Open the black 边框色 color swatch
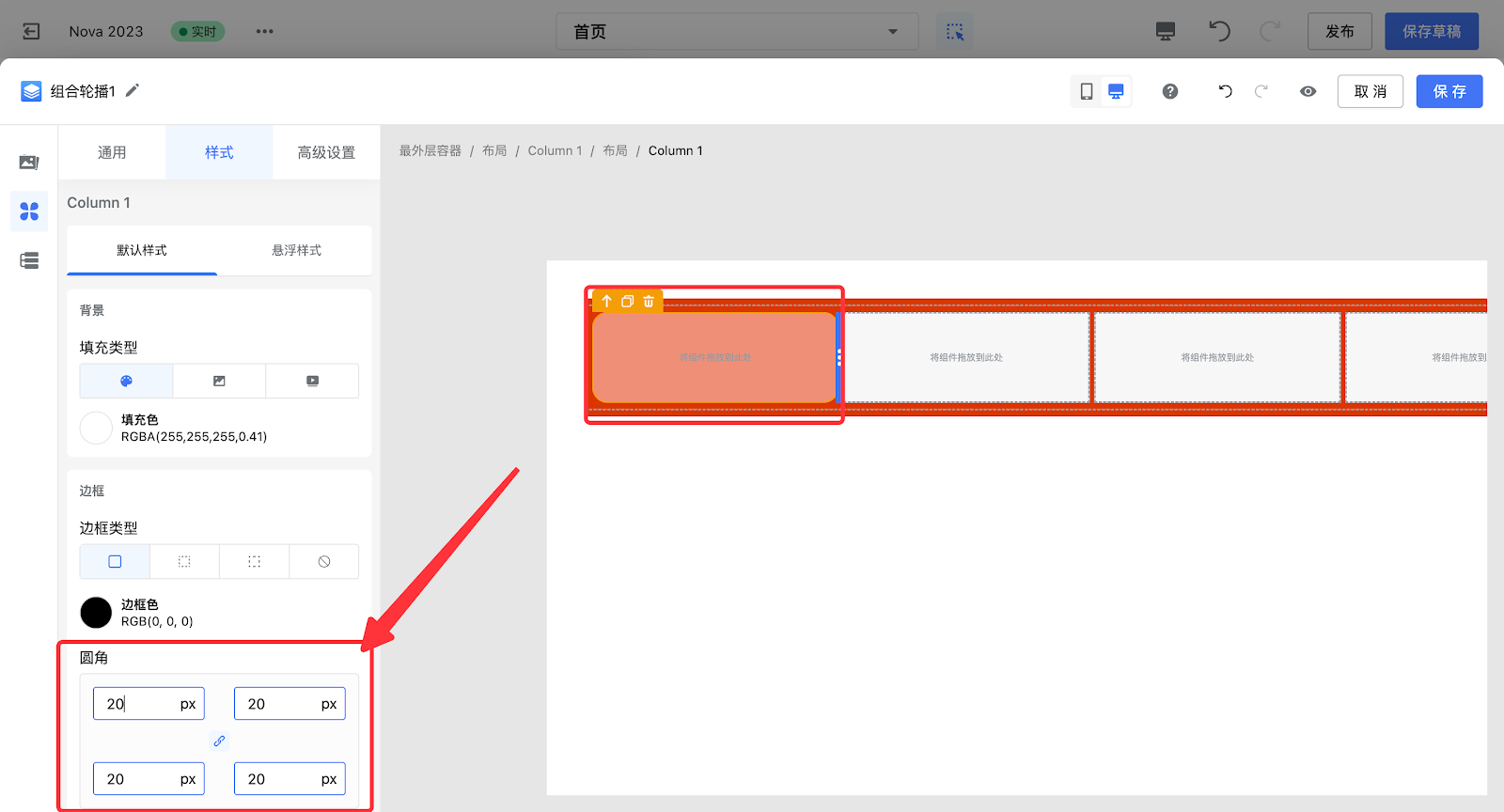 96,613
